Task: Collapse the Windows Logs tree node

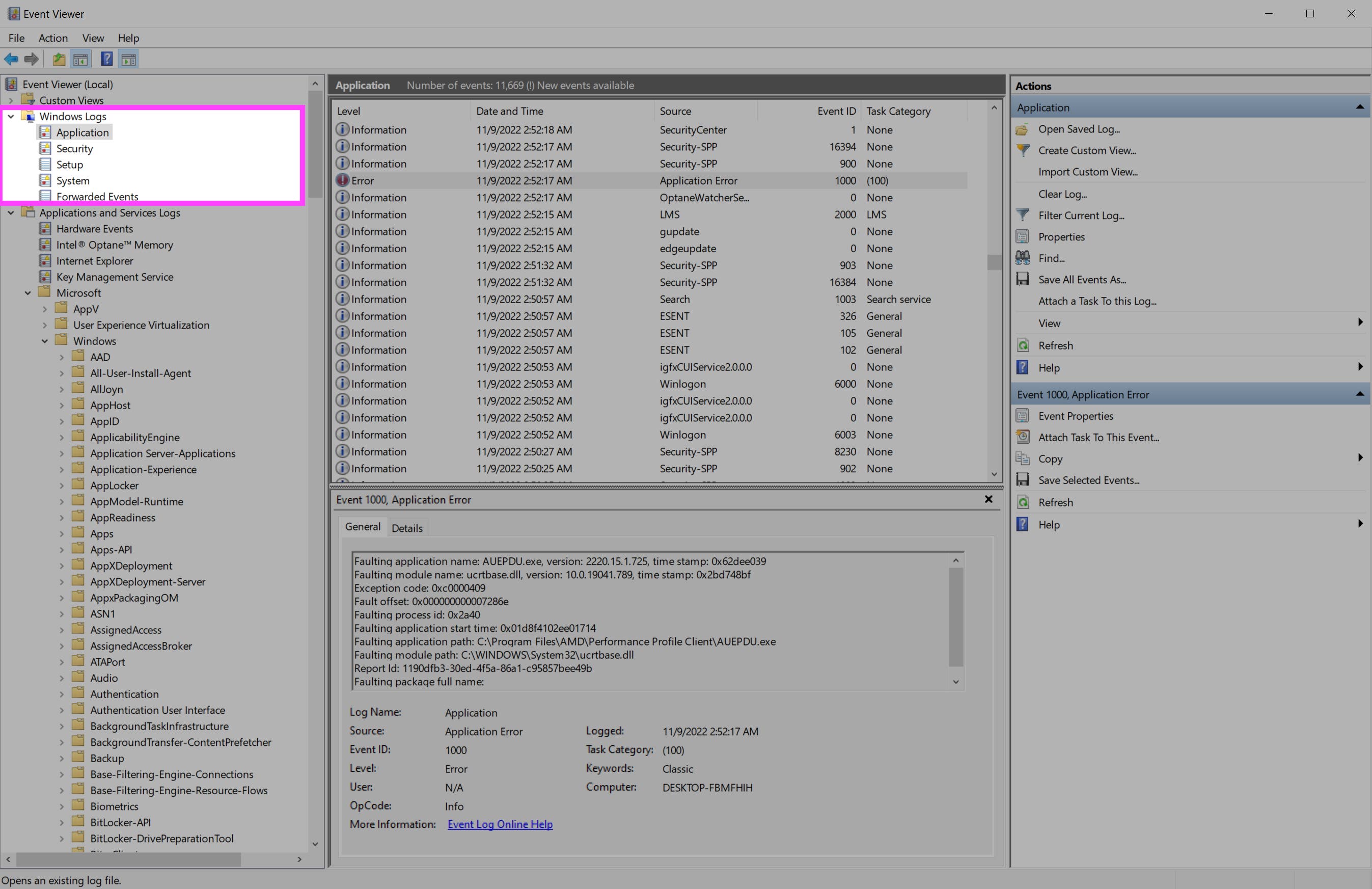Action: click(10, 116)
